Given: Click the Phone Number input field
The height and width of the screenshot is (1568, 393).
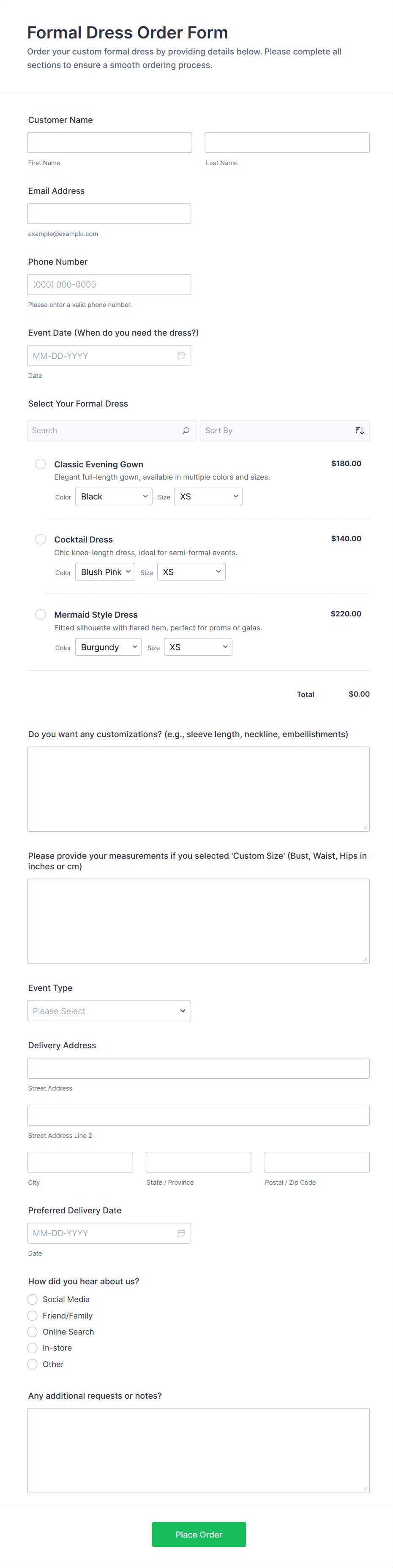Looking at the screenshot, I should [x=109, y=284].
